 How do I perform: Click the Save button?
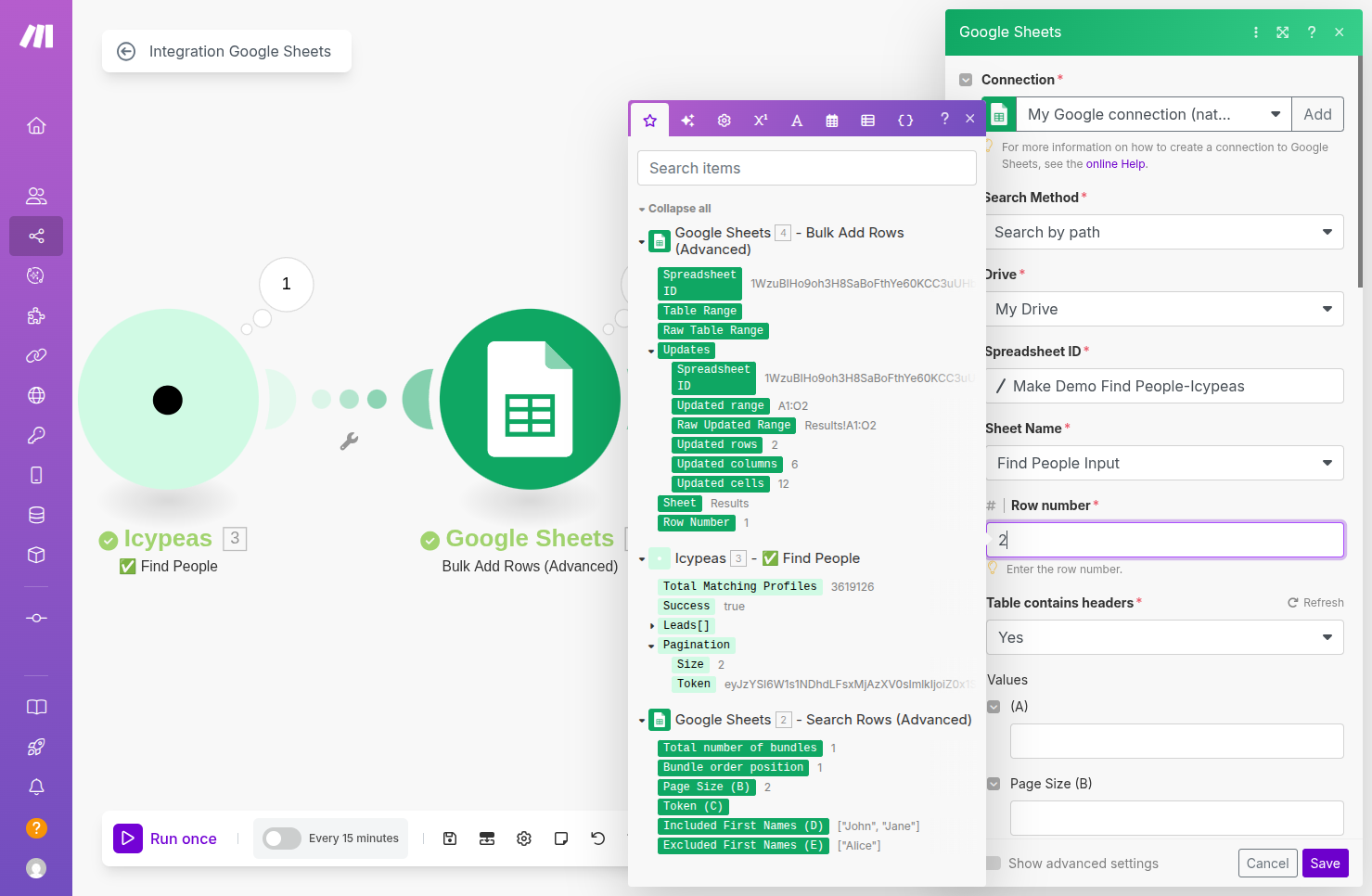(x=1325, y=864)
